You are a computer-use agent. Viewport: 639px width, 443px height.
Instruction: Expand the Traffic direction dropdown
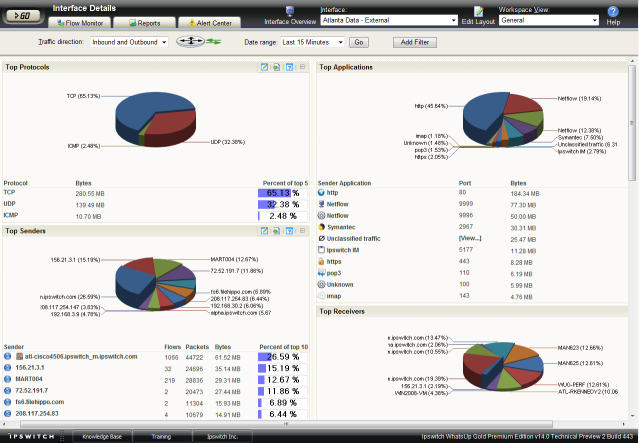(x=129, y=42)
